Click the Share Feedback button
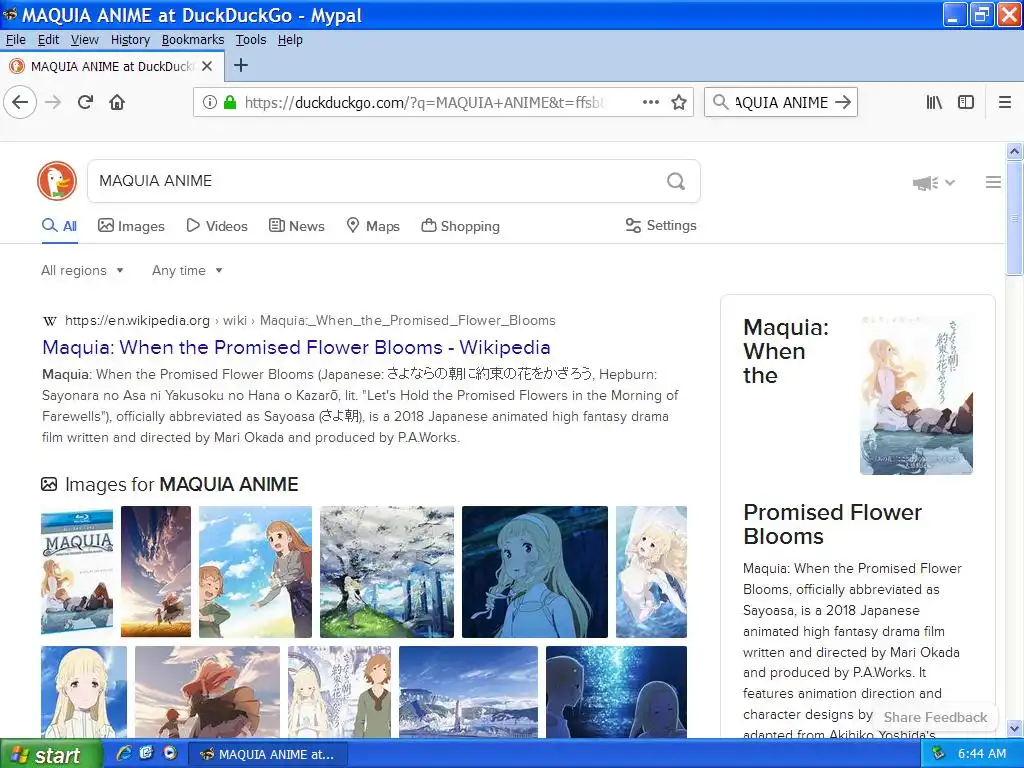 click(x=935, y=717)
